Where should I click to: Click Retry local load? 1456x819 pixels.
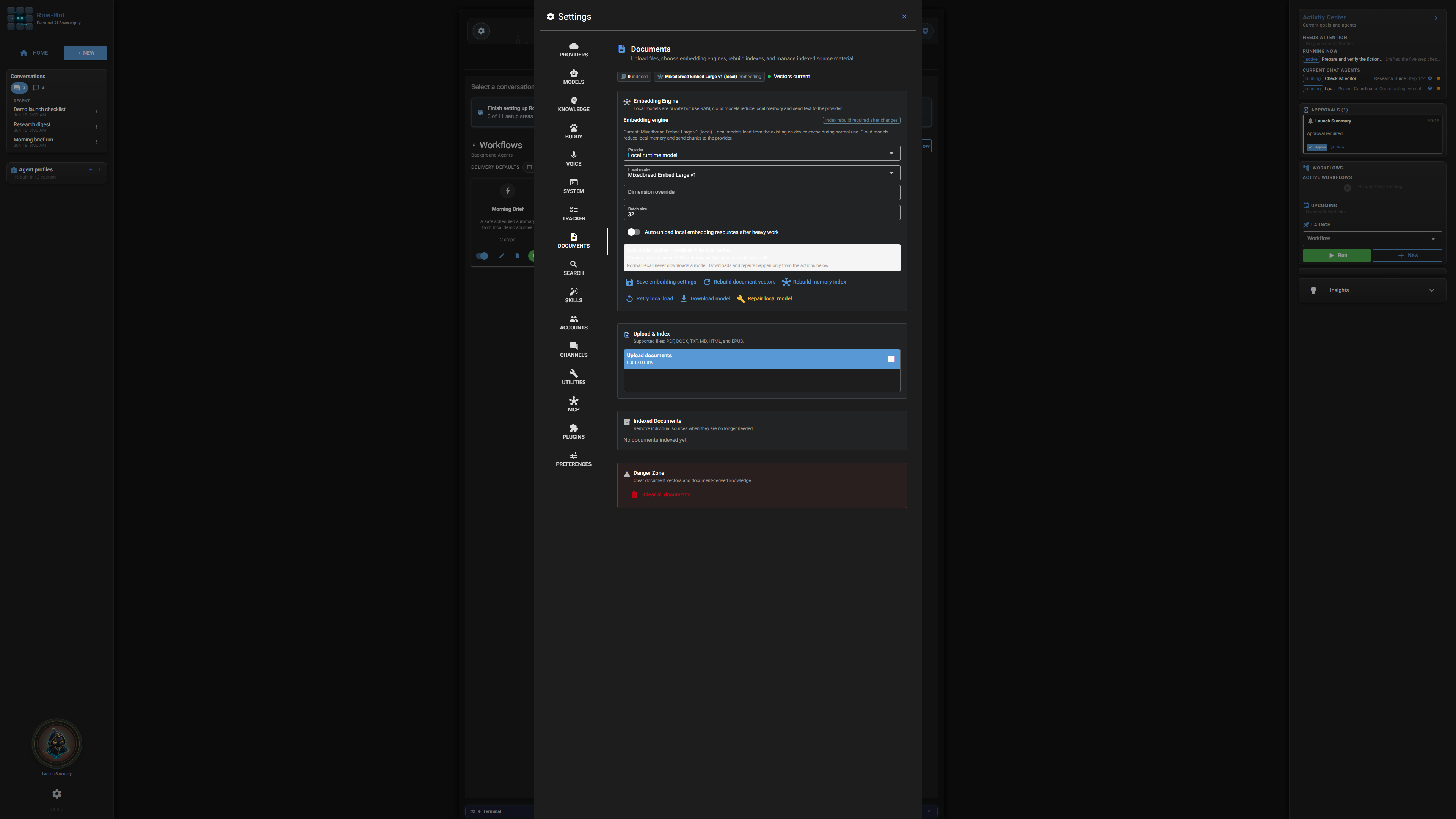point(650,298)
